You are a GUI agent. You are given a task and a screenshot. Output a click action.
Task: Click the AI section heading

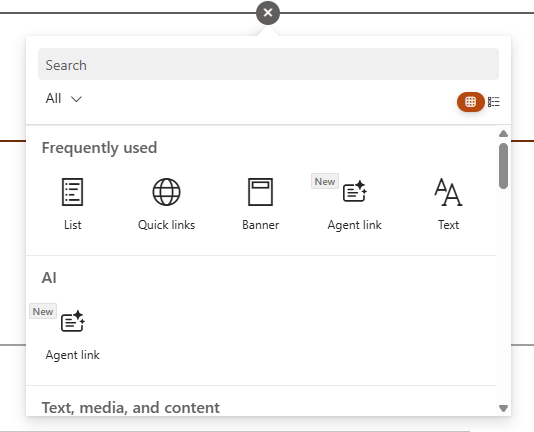point(49,278)
